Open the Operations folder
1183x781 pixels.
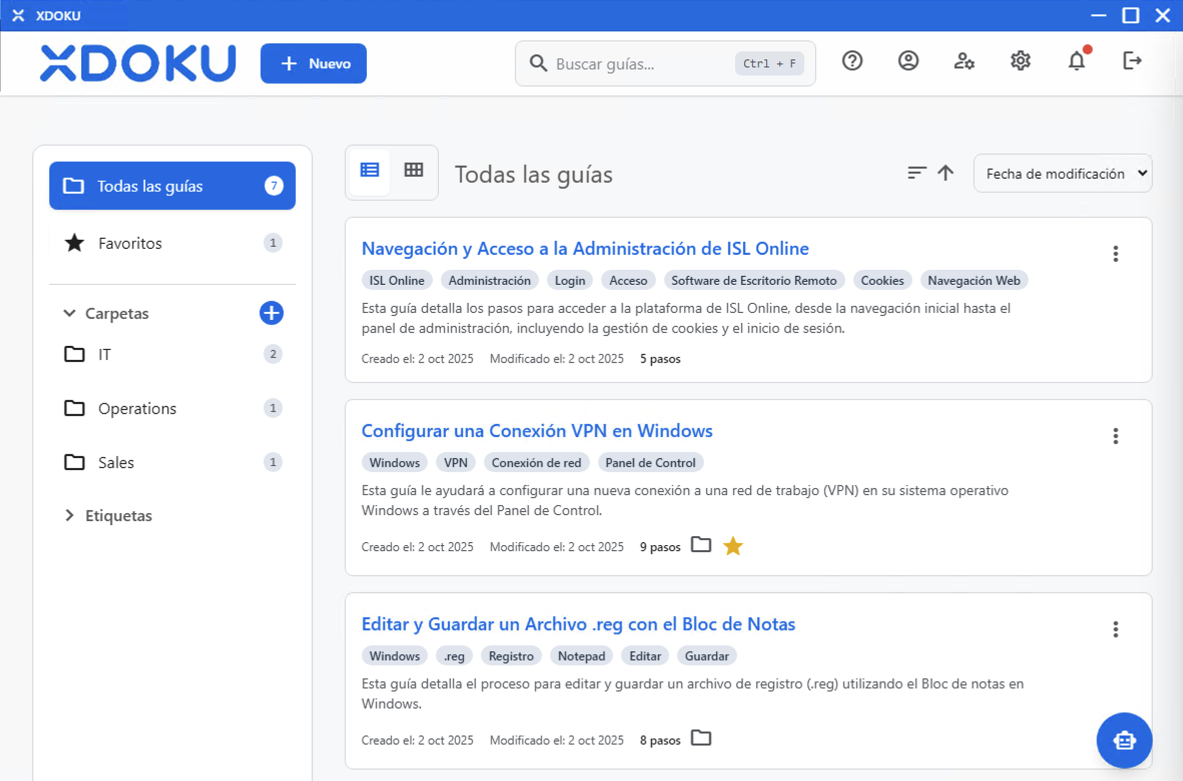pyautogui.click(x=137, y=408)
